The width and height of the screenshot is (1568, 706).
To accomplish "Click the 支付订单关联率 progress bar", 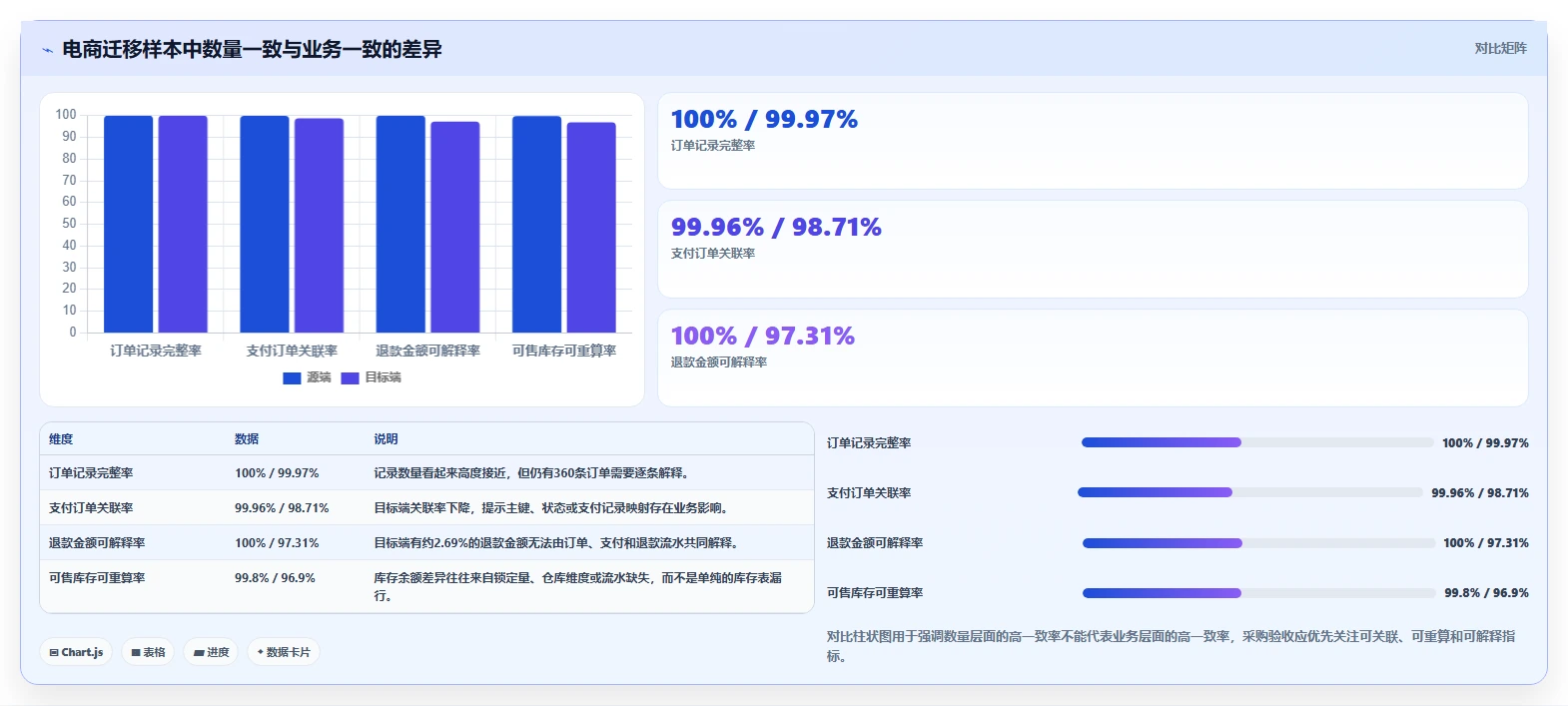I will click(1250, 492).
